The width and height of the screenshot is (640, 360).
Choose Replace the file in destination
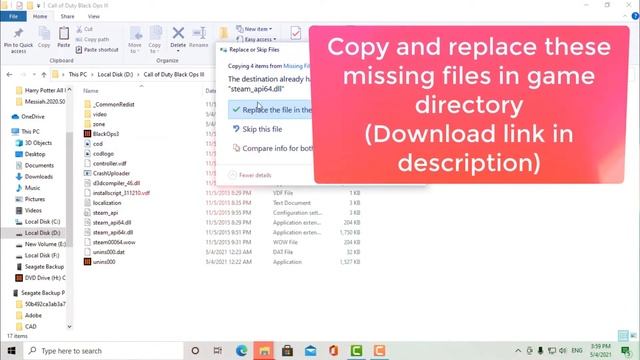tap(270, 110)
